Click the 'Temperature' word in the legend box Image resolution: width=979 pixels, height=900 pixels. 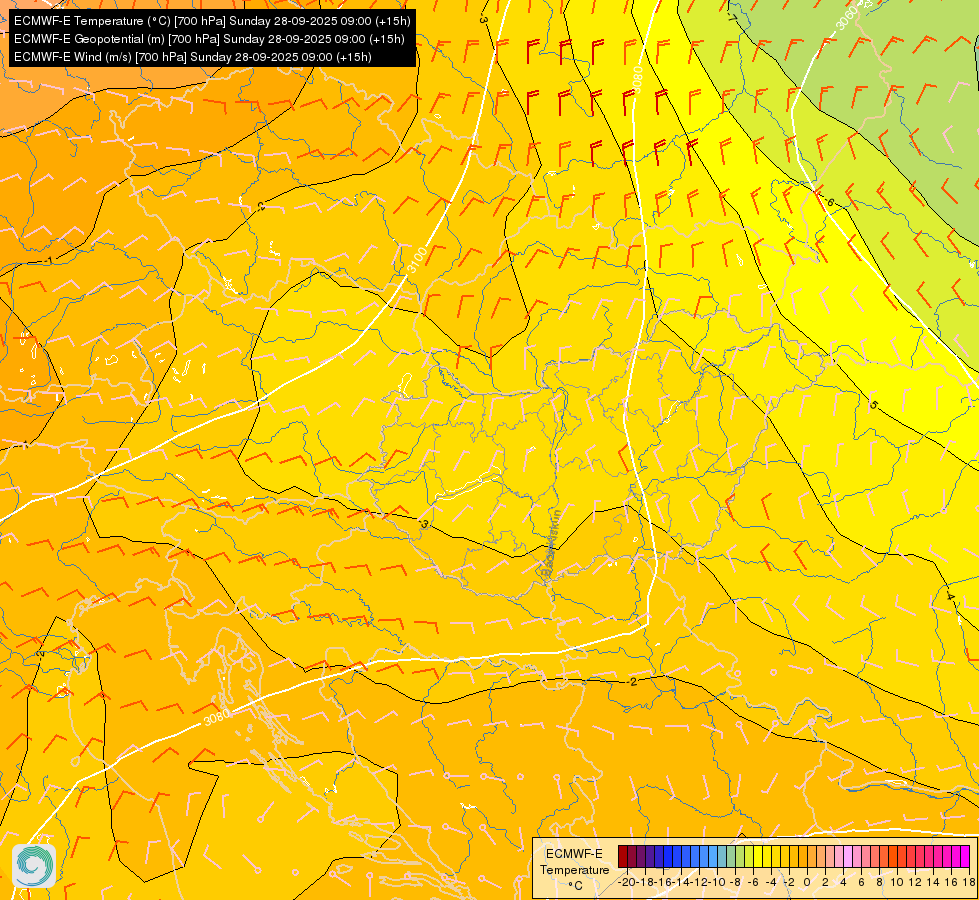tap(574, 870)
